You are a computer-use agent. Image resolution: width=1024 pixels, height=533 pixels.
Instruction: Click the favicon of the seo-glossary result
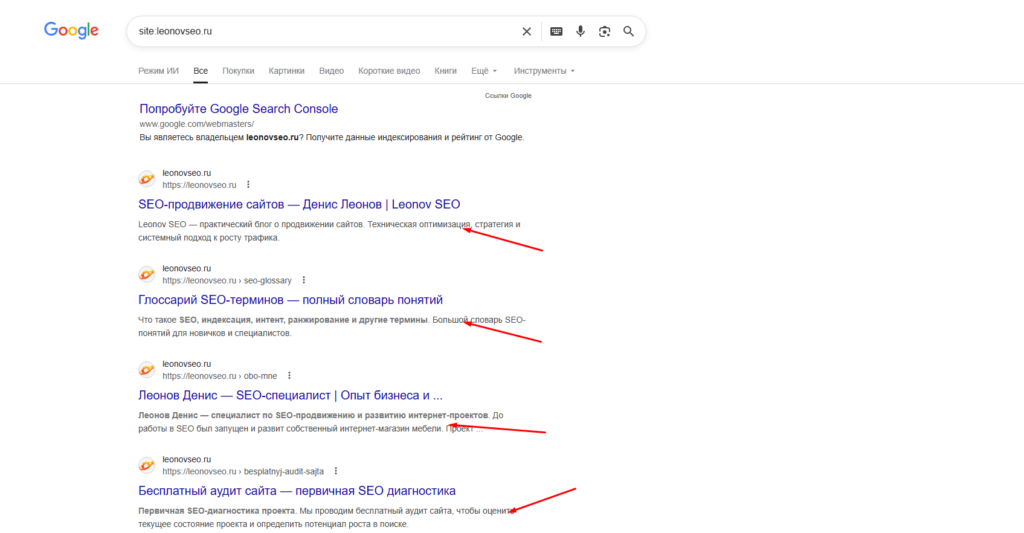click(147, 274)
